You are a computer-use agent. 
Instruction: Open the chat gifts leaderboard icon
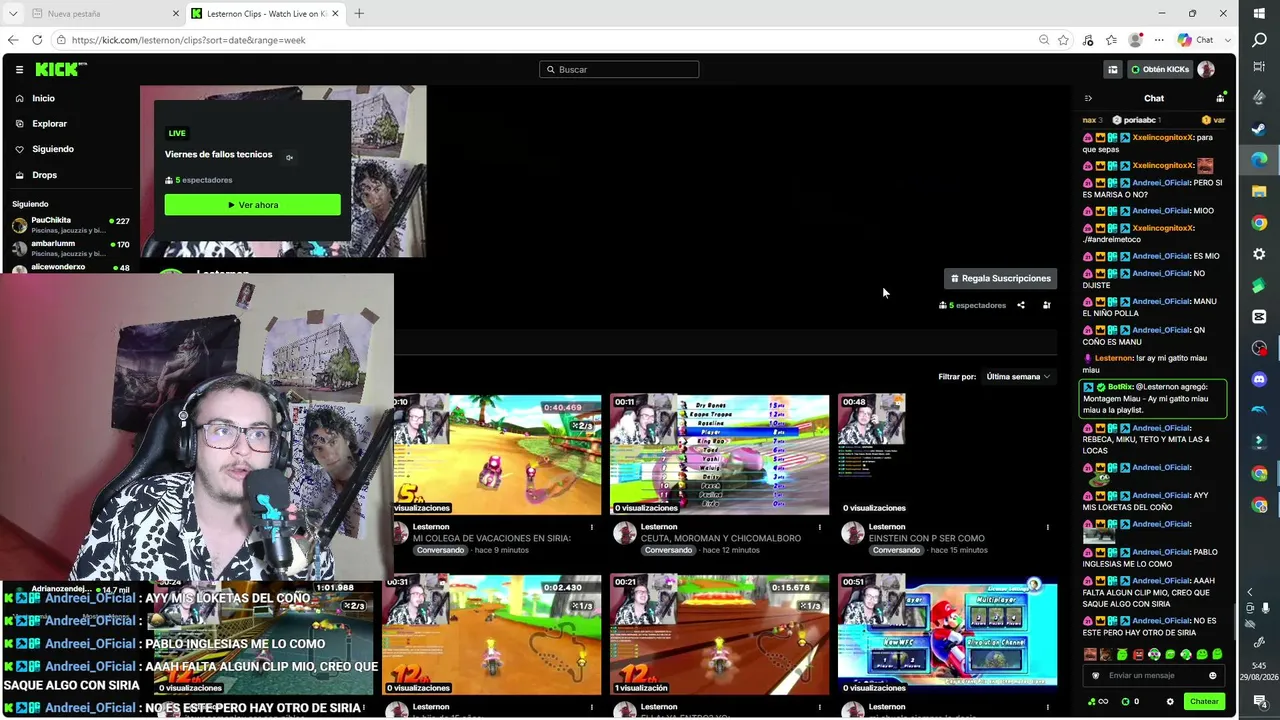(1220, 98)
